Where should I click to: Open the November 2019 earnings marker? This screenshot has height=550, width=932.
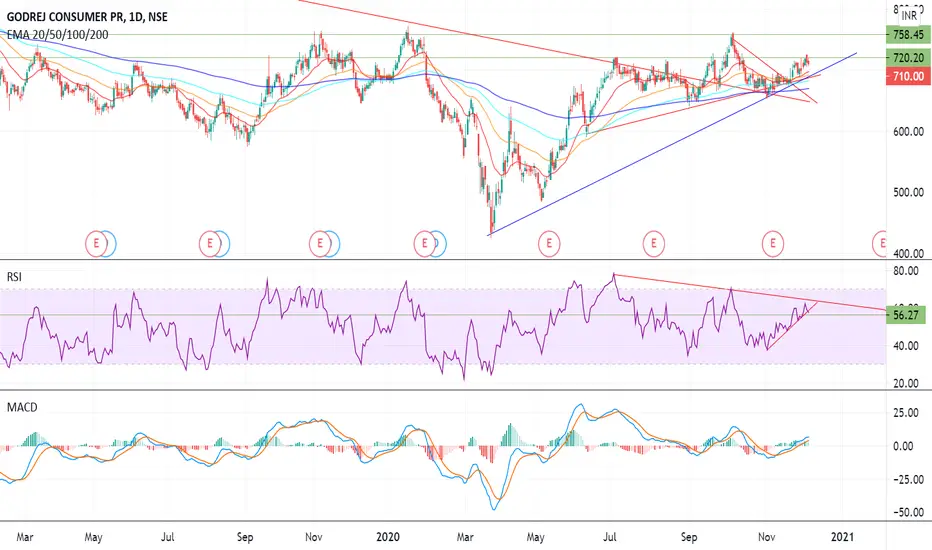coord(320,243)
